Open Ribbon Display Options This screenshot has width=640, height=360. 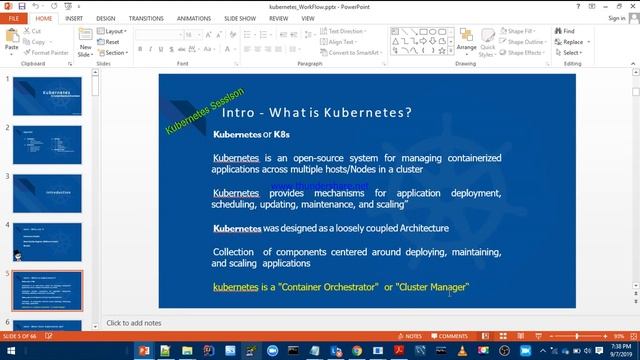click(592, 7)
